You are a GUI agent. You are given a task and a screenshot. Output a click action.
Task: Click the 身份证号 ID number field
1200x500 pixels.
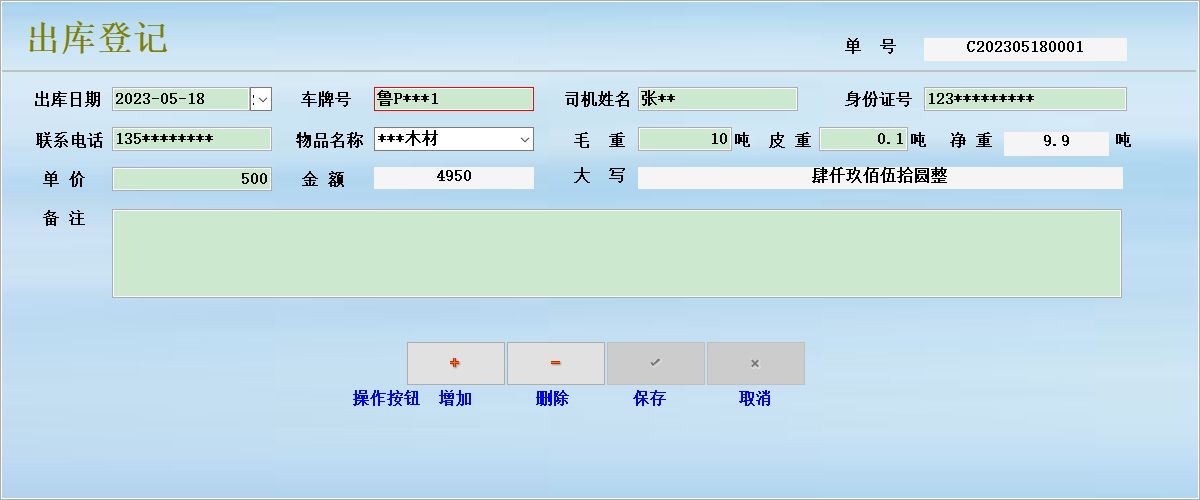[x=1025, y=99]
